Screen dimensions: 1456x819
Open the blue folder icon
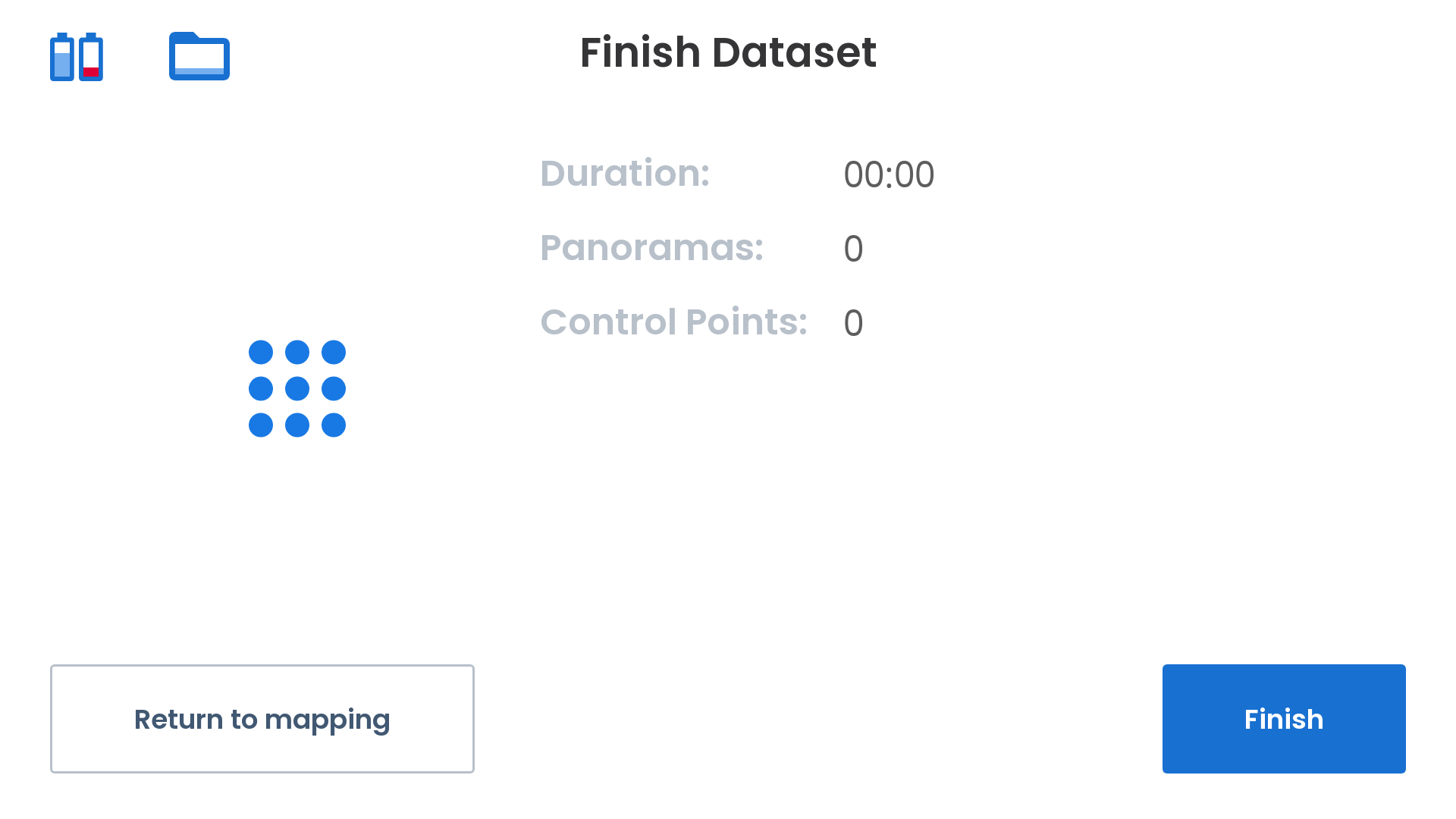pos(199,56)
